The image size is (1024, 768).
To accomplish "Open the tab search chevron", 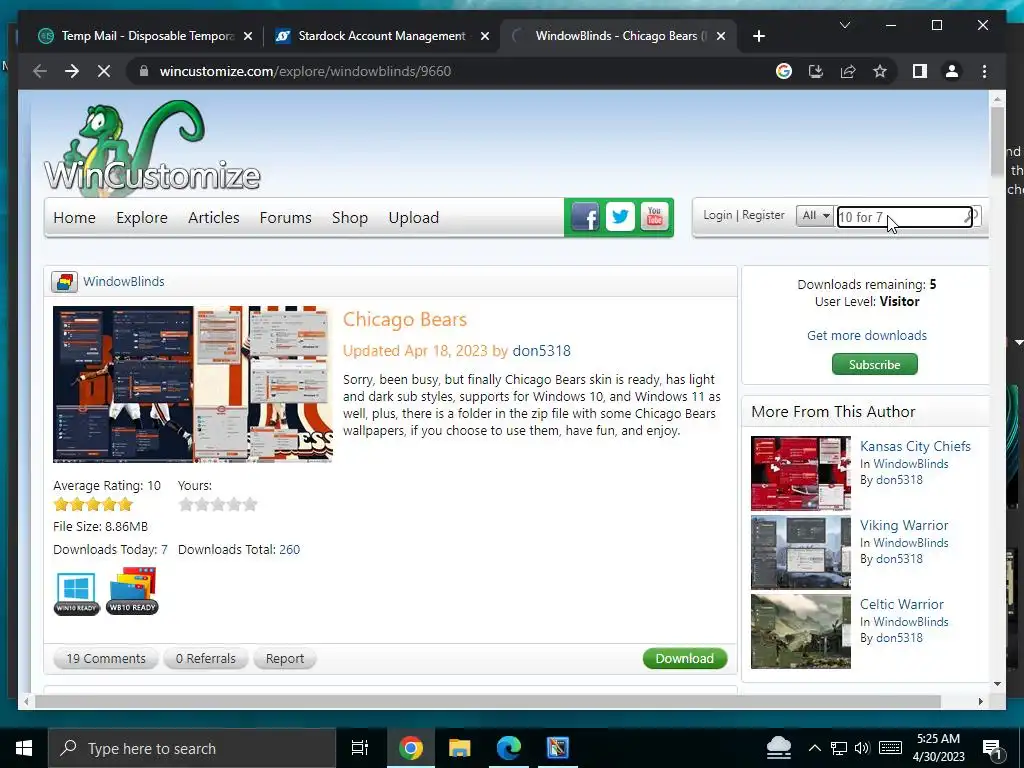I will 844,25.
